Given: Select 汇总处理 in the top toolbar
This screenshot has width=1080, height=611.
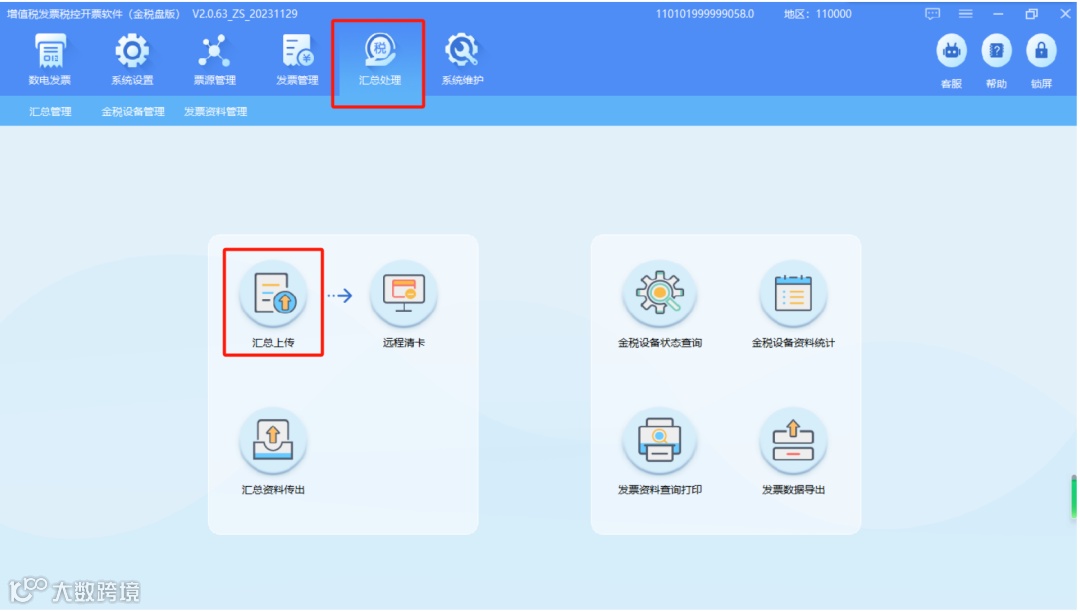Looking at the screenshot, I should tap(380, 60).
